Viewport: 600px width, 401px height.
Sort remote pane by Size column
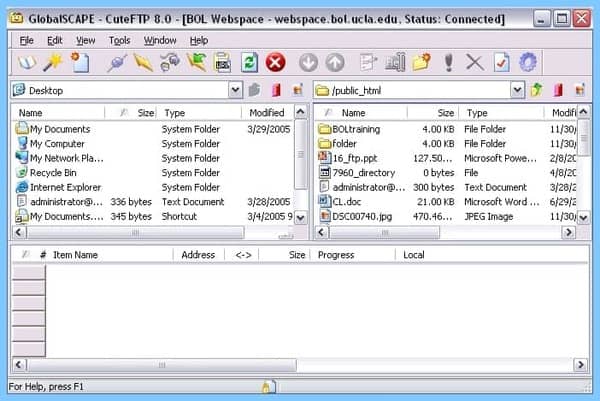point(433,113)
